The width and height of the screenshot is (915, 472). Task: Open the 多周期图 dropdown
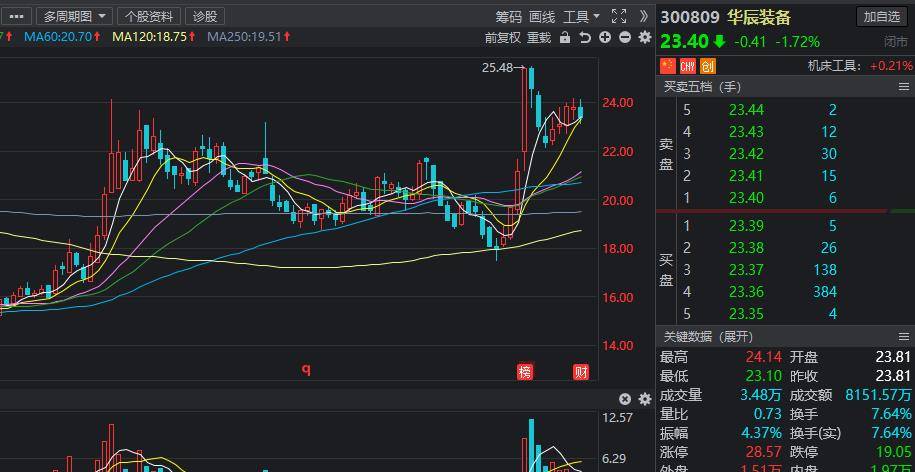(x=74, y=16)
